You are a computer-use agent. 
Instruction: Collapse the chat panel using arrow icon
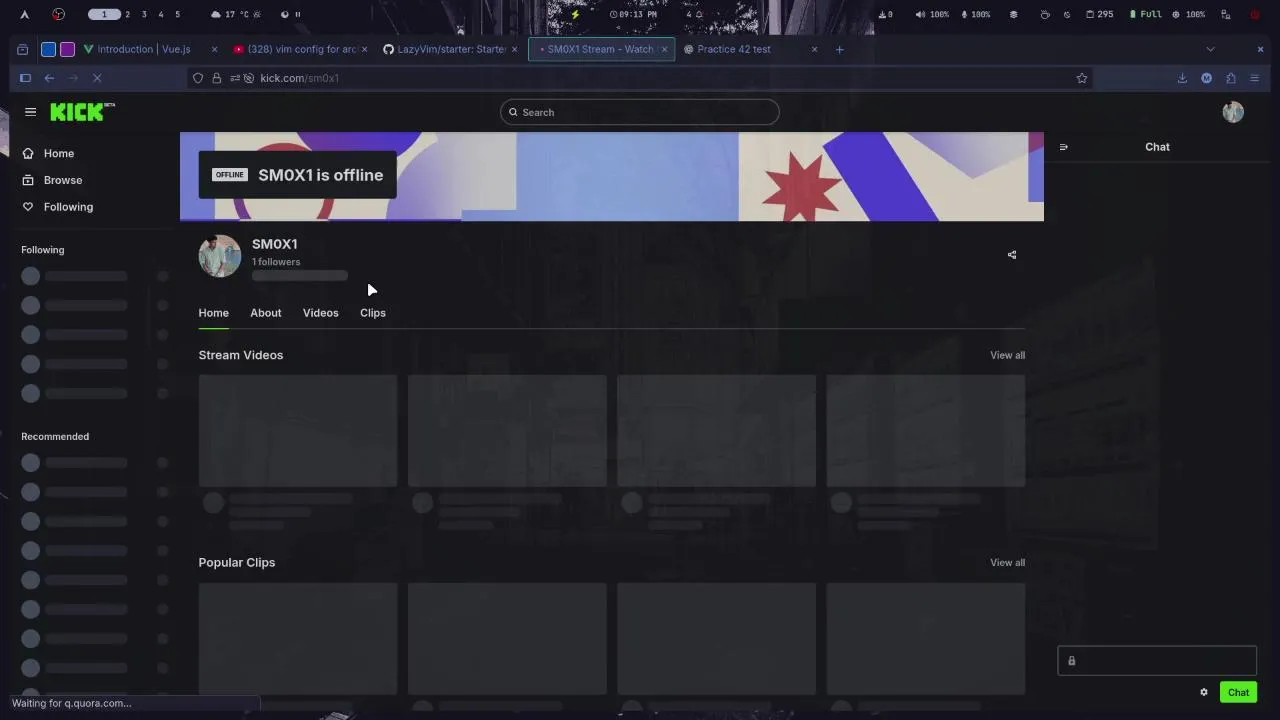(x=1064, y=147)
